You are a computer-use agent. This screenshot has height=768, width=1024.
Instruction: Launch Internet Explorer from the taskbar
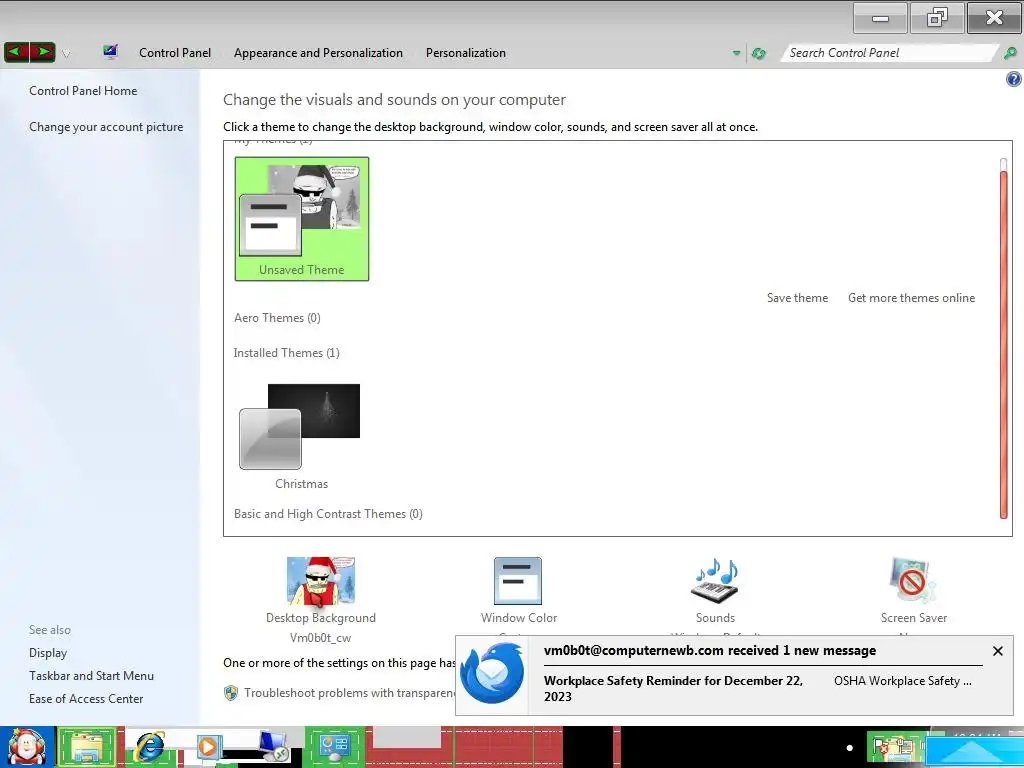[150, 747]
